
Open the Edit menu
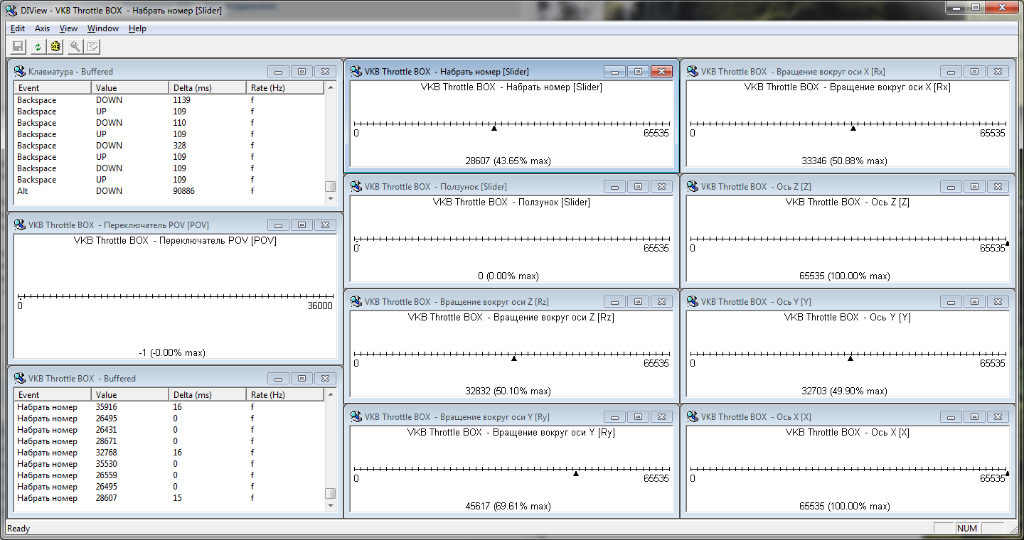(18, 28)
